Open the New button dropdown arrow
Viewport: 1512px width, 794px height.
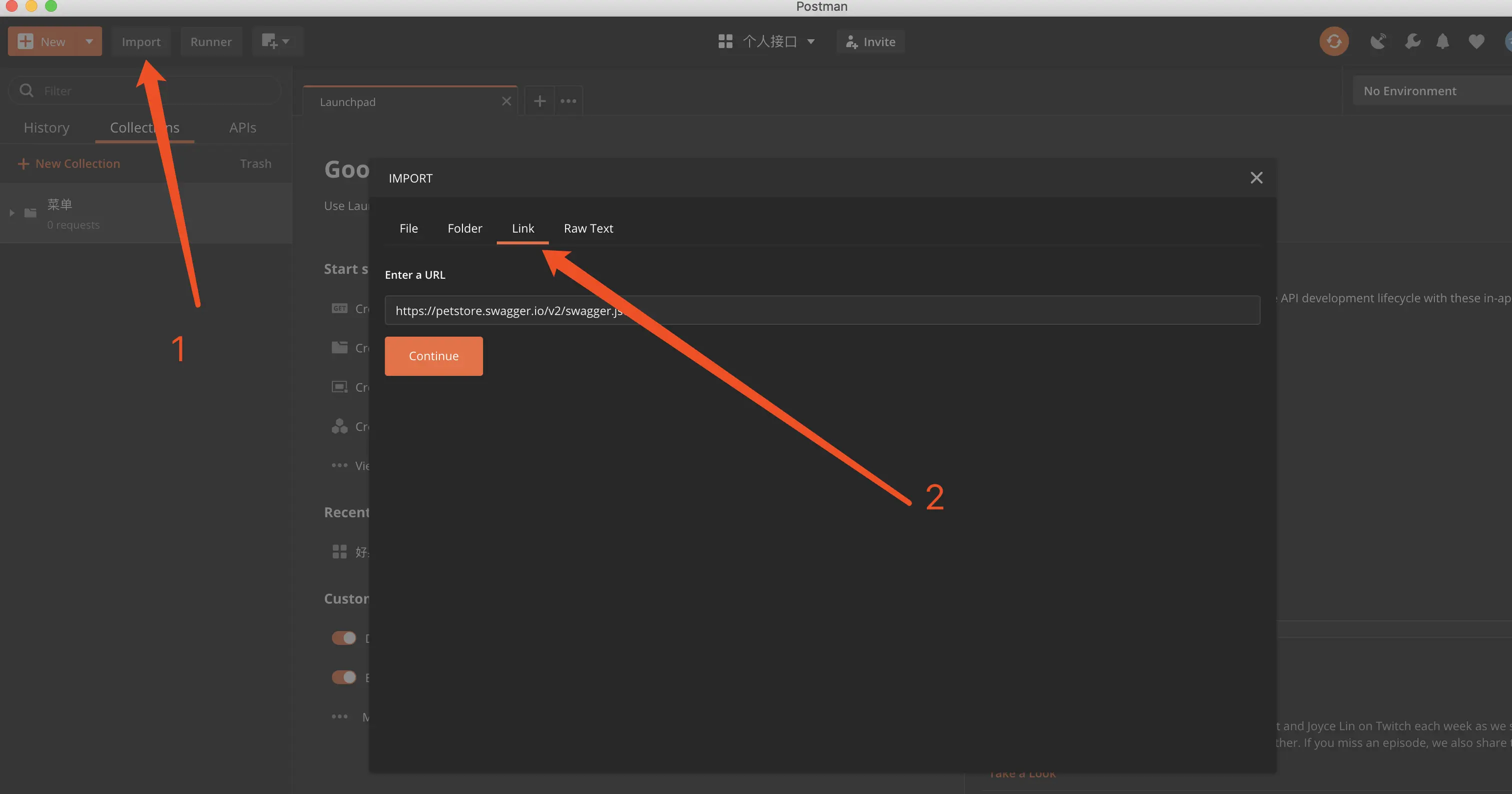[x=89, y=41]
